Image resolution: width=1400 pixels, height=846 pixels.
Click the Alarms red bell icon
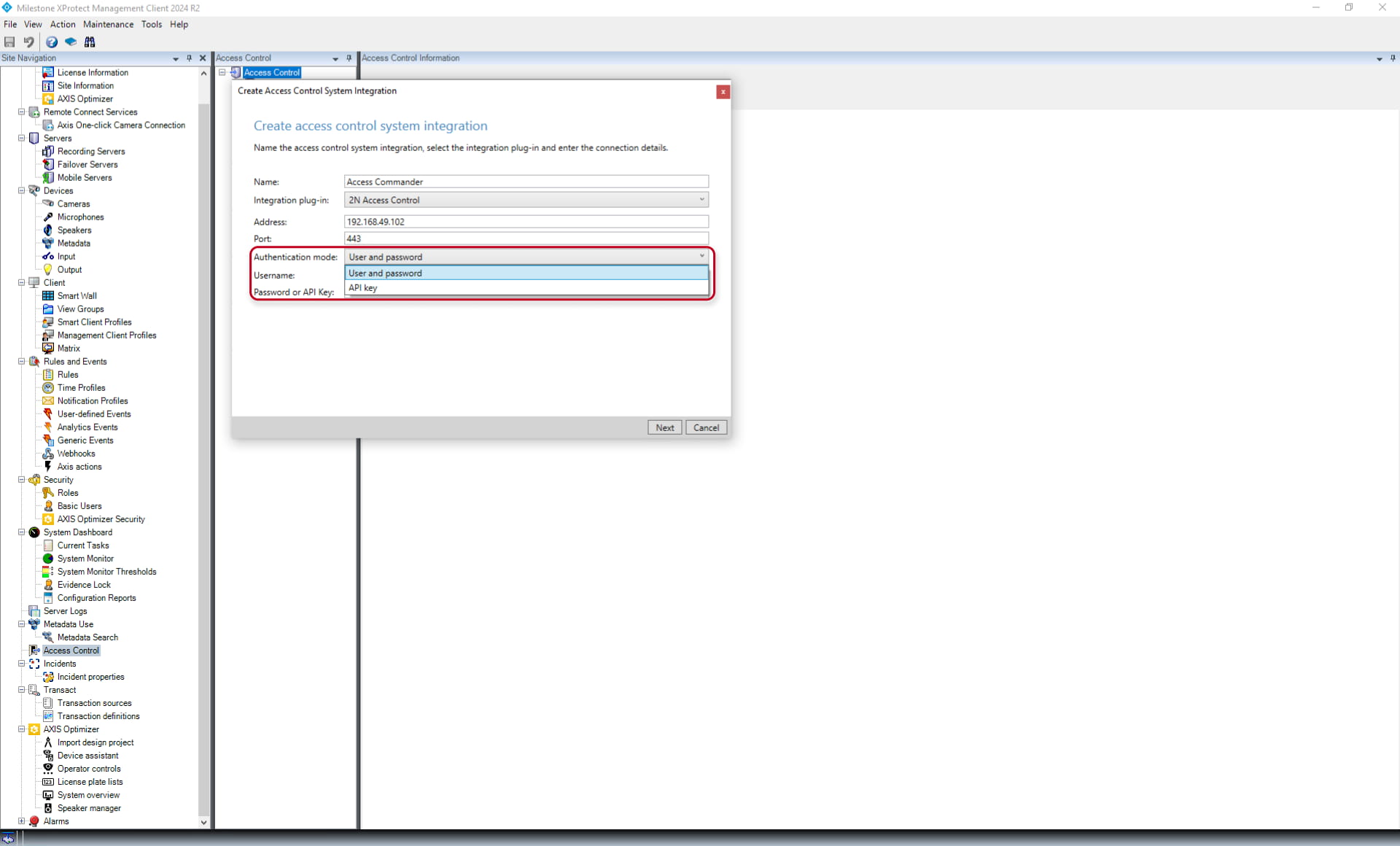(x=34, y=820)
